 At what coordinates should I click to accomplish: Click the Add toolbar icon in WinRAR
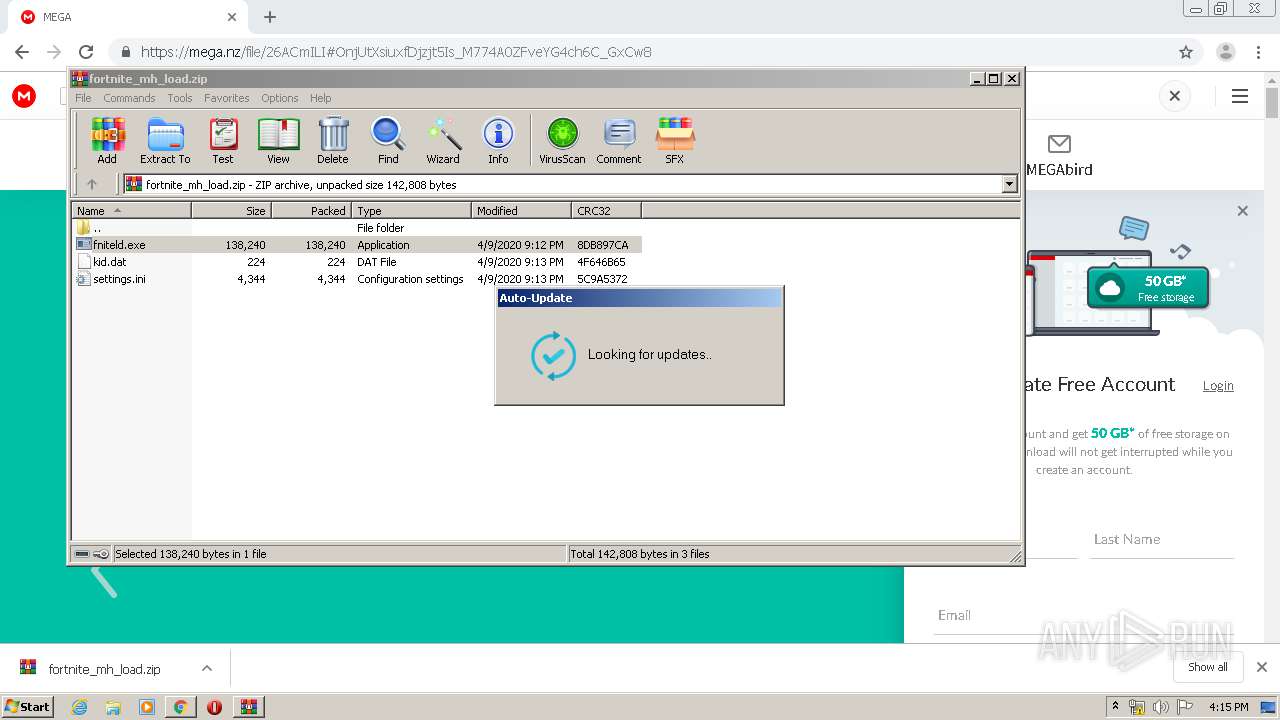tap(107, 140)
